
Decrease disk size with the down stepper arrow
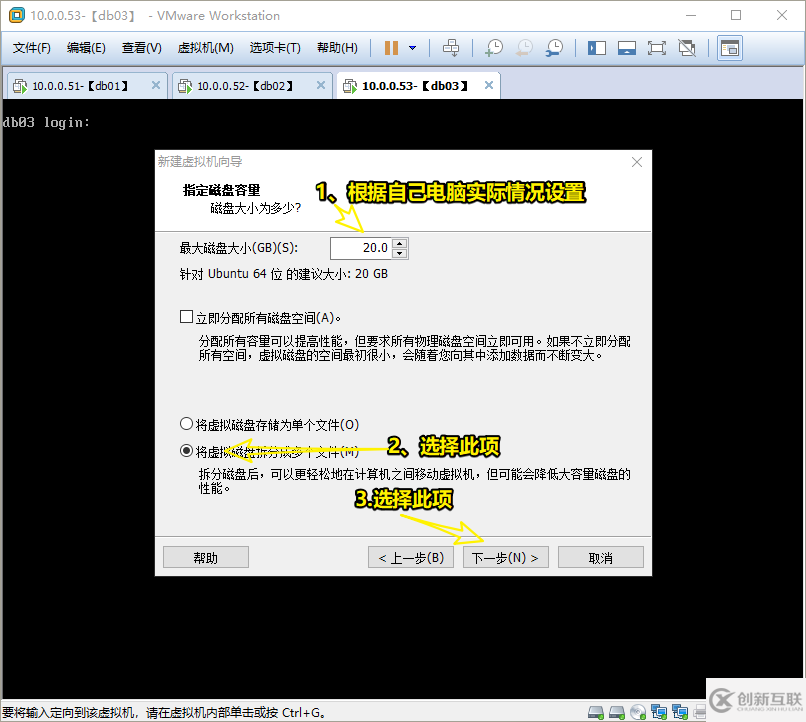(x=400, y=253)
